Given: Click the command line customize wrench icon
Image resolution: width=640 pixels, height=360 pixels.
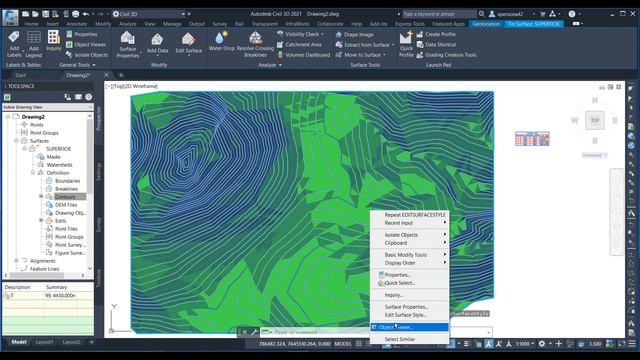Looking at the screenshot, I should pyautogui.click(x=254, y=332).
